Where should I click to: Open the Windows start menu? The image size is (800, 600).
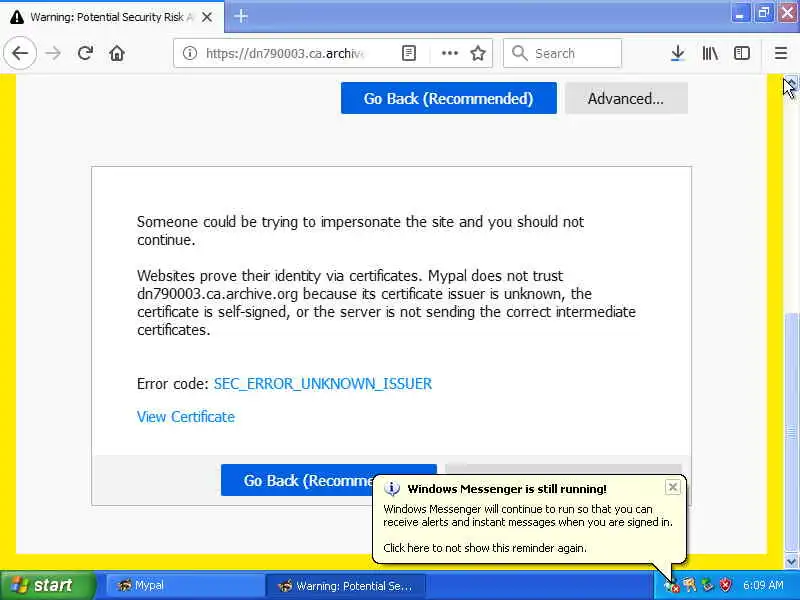[x=48, y=585]
